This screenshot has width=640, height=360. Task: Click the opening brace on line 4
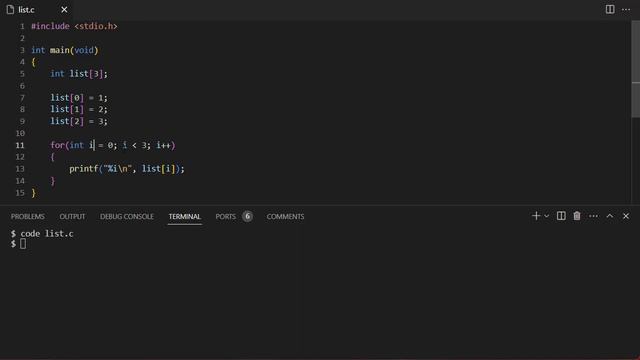pos(33,62)
